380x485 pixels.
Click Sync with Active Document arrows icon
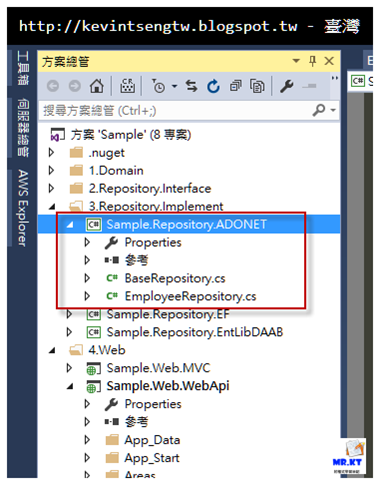point(191,86)
